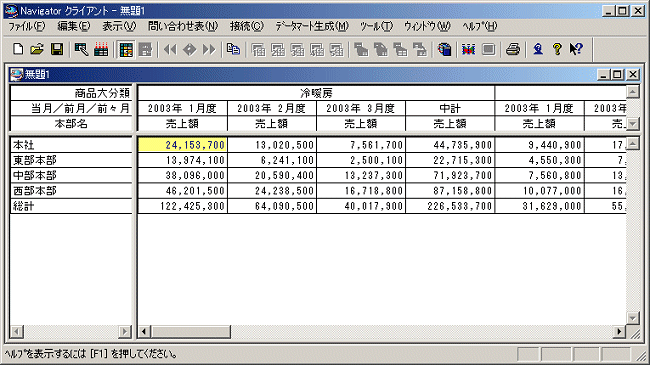The image size is (650, 365).
Task: Click the 本部名 header label
Action: point(71,124)
